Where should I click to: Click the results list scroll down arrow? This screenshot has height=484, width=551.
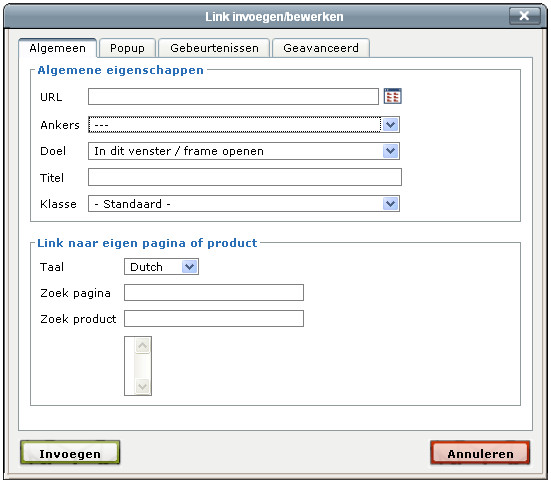tap(143, 387)
